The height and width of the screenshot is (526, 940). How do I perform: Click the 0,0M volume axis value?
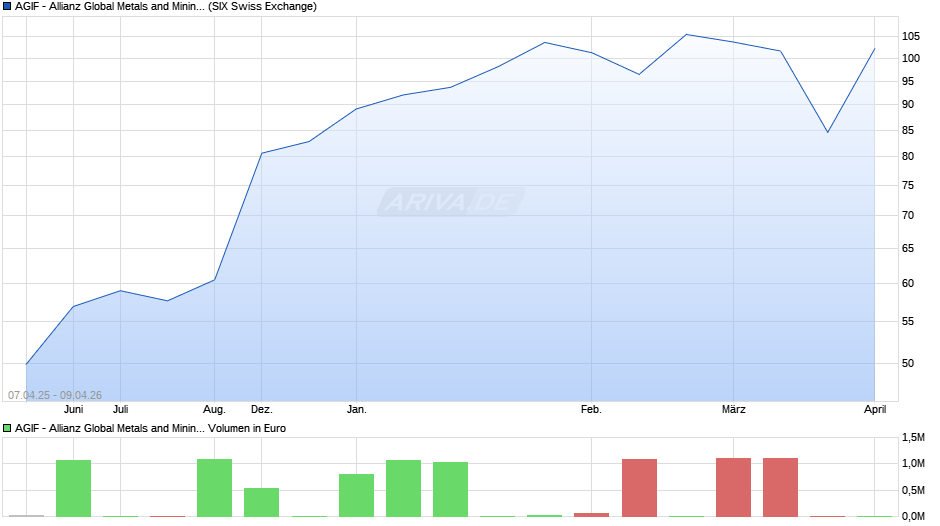(914, 516)
